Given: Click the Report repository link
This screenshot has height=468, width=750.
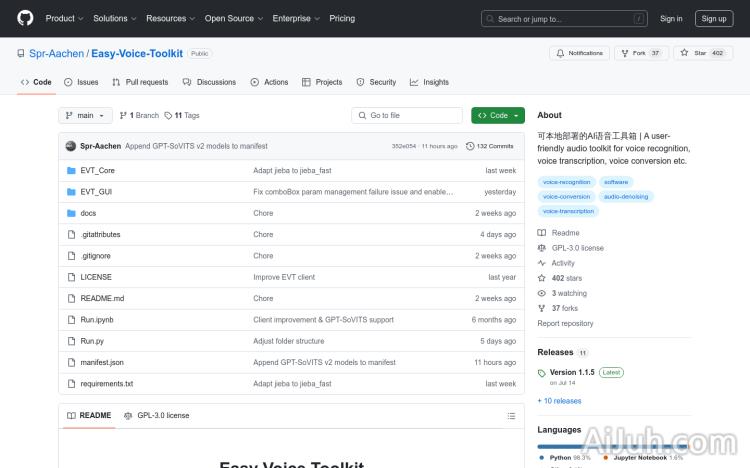Looking at the screenshot, I should pos(565,323).
